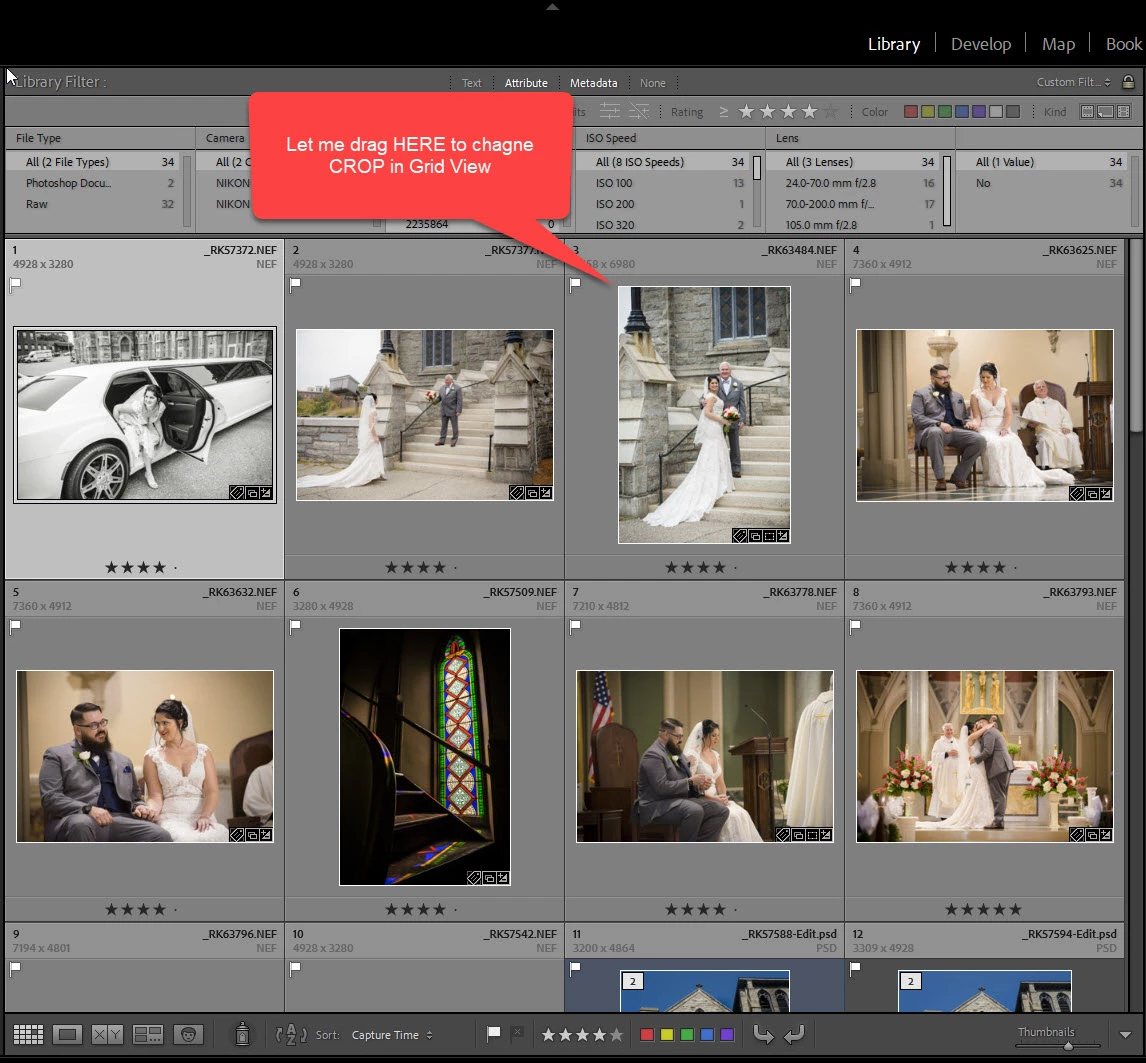This screenshot has height=1063, width=1146.
Task: Change the ISO Speed column header
Action: click(610, 137)
